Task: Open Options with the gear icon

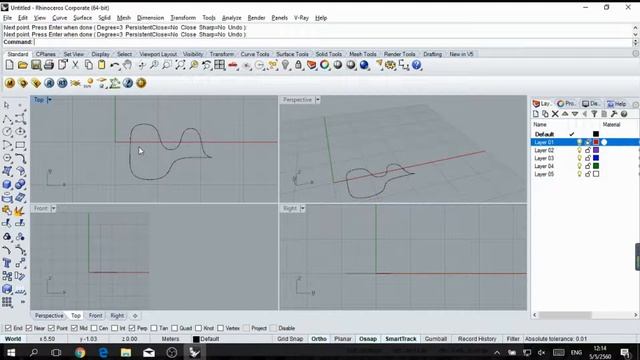Action: (391, 65)
